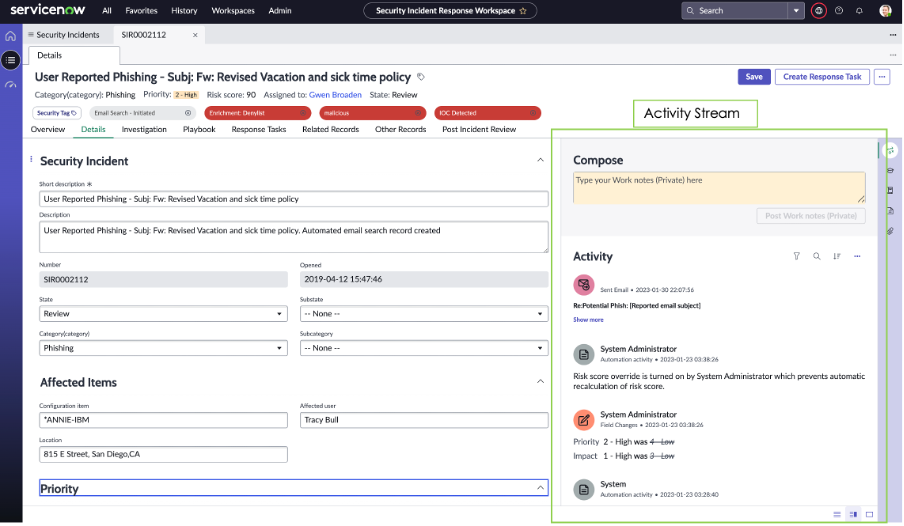The image size is (904, 526).
Task: Open the Subcategory dropdown
Action: click(x=424, y=348)
